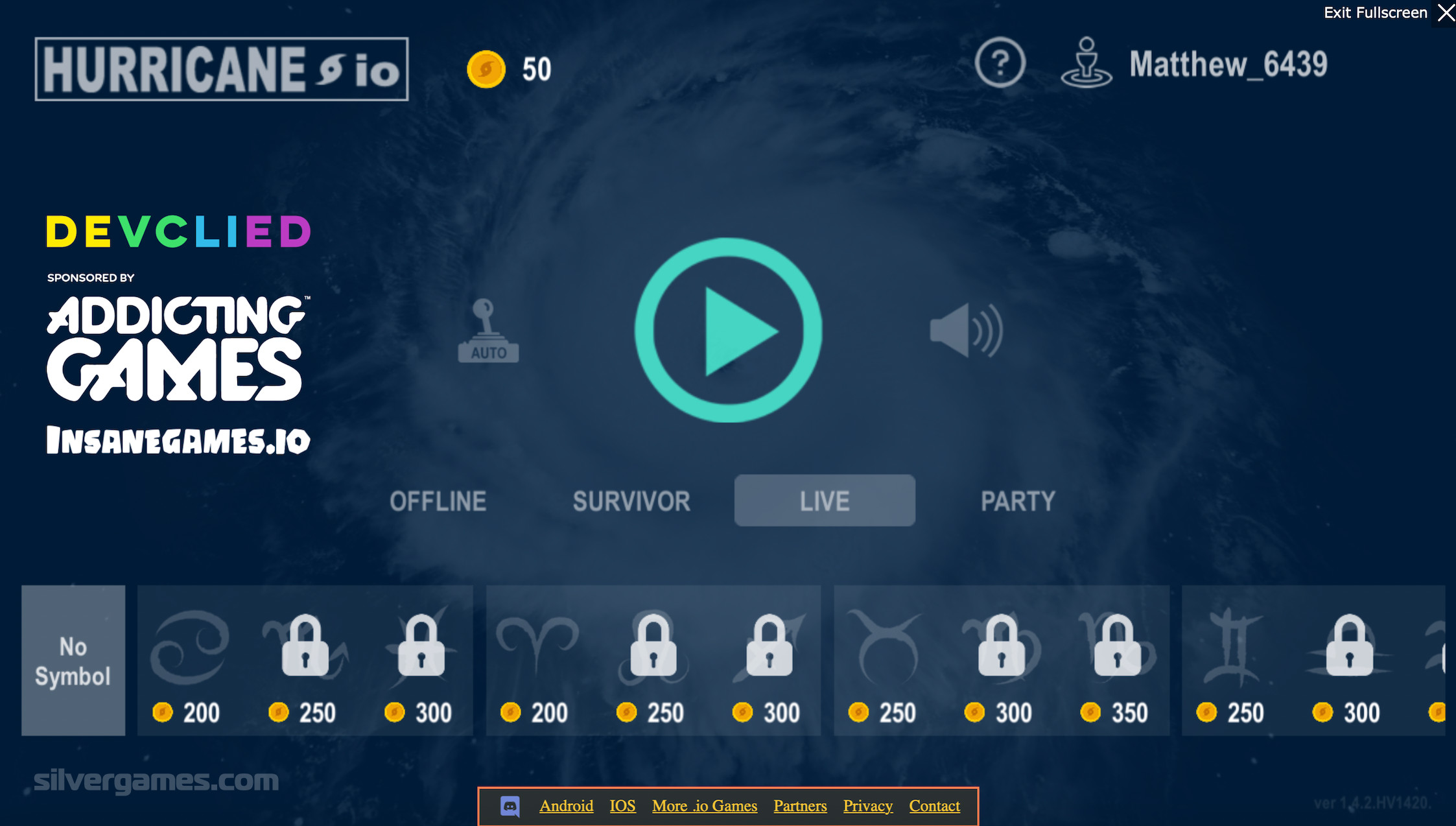The width and height of the screenshot is (1456, 826).
Task: Open Partners page dropdown
Action: pyautogui.click(x=799, y=804)
